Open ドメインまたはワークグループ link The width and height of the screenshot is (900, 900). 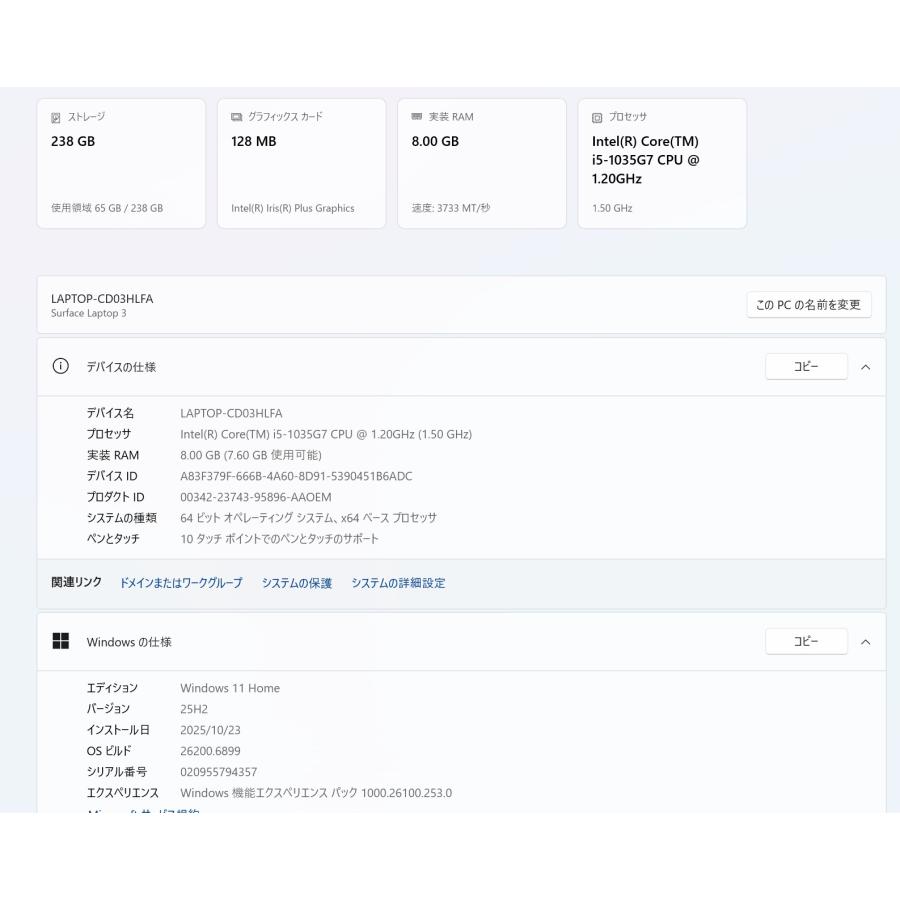pyautogui.click(x=181, y=583)
